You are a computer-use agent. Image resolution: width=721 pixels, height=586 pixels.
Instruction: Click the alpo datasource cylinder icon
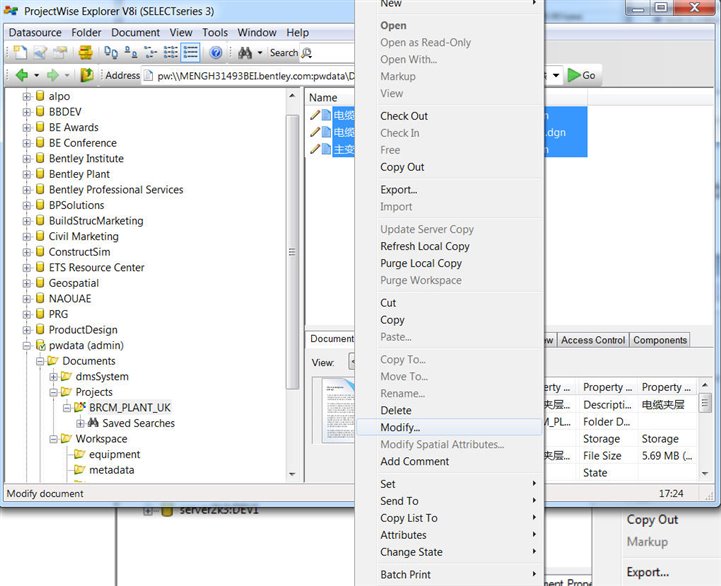[x=40, y=96]
